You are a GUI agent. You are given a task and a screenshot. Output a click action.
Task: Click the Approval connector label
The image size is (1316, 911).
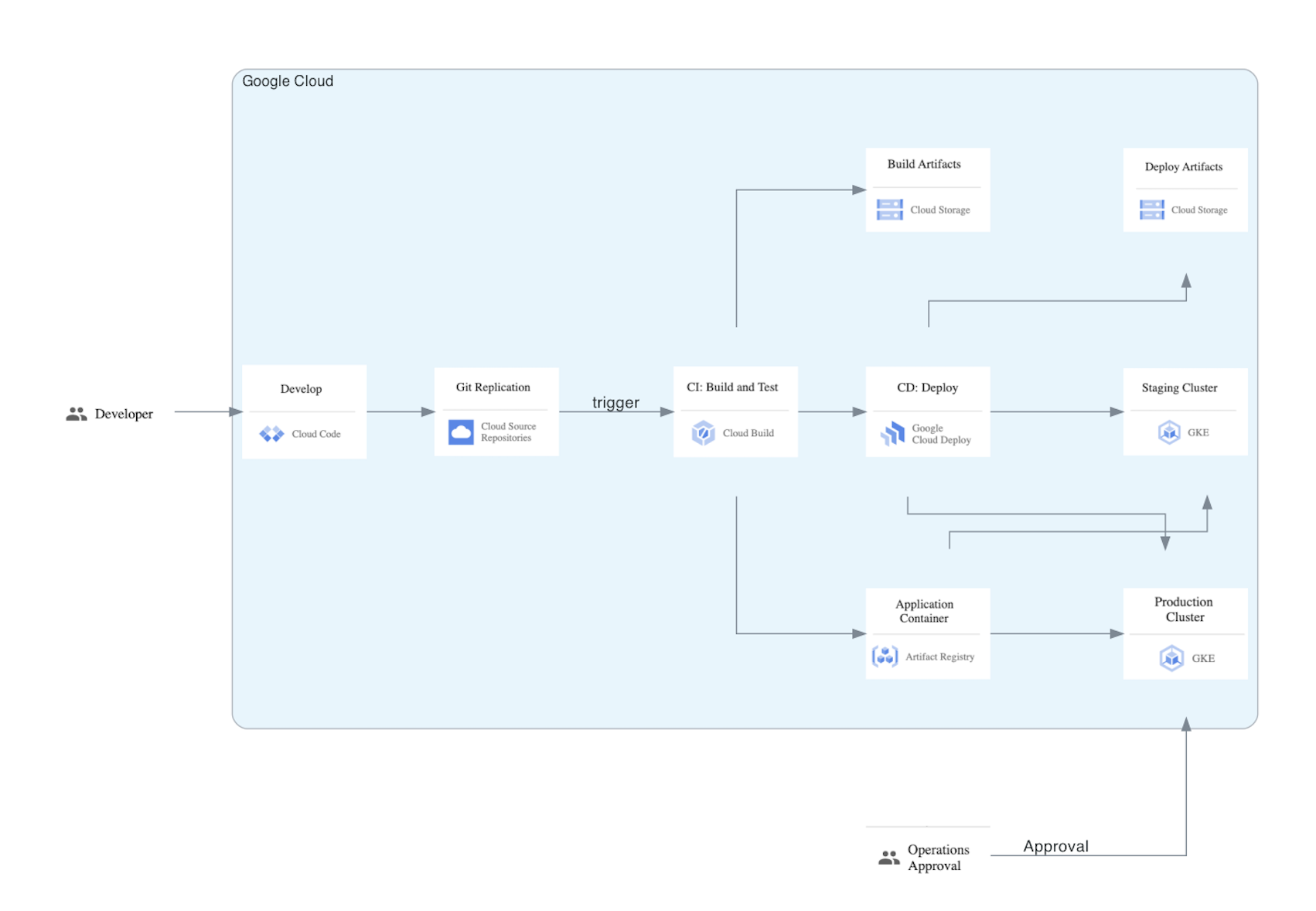pos(1055,846)
